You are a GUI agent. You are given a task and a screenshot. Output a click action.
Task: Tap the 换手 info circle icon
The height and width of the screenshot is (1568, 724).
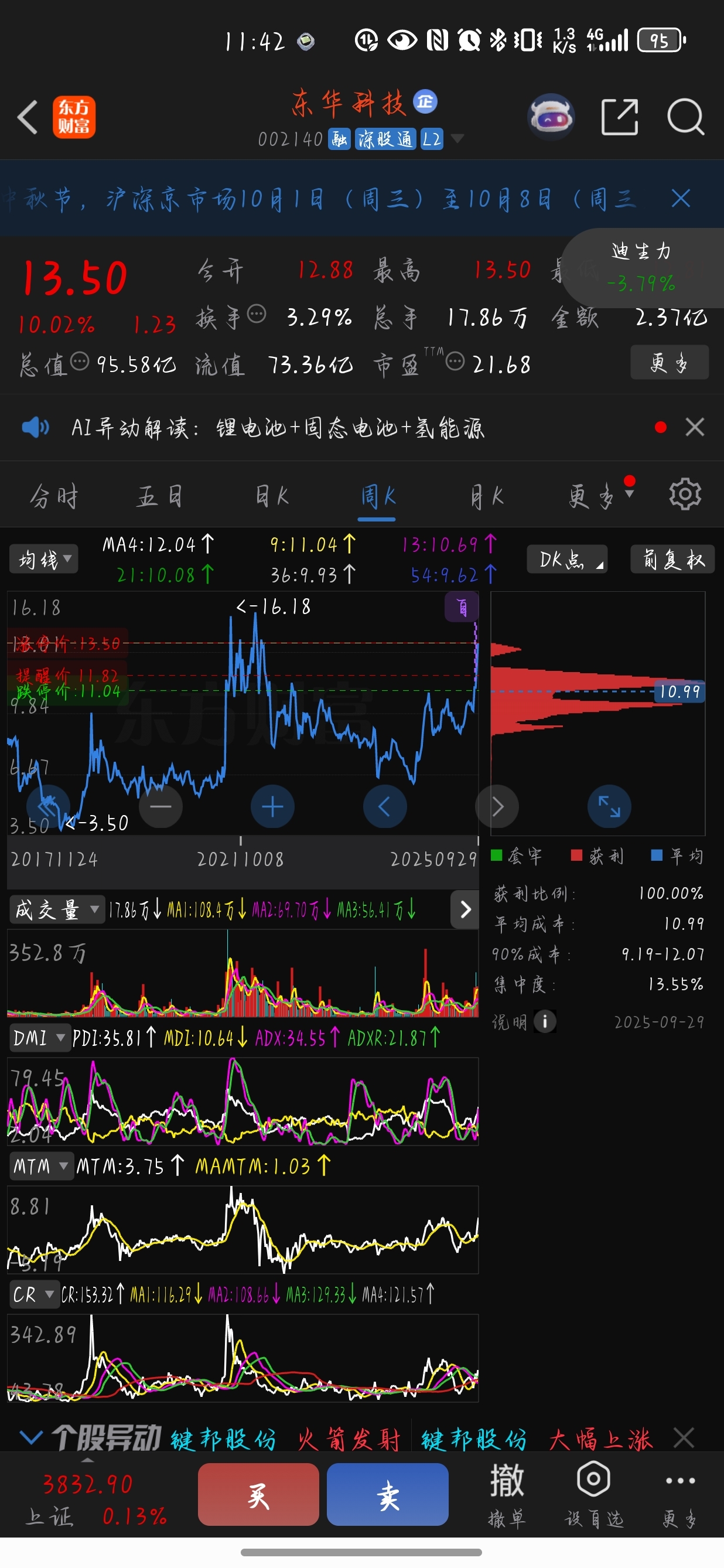tap(257, 314)
